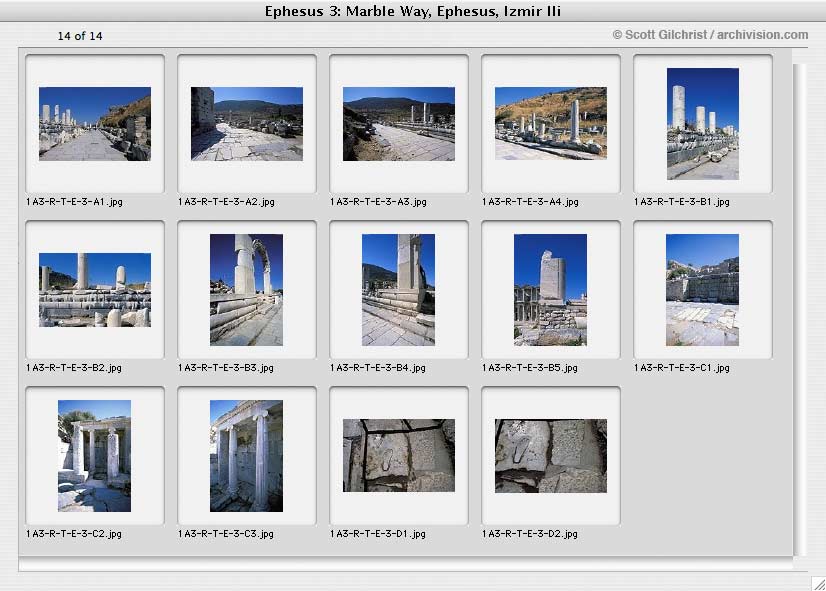Image resolution: width=826 pixels, height=591 pixels.
Task: Click filename label 1A3-R-T-E-3-B4.jpg
Action: coord(378,368)
